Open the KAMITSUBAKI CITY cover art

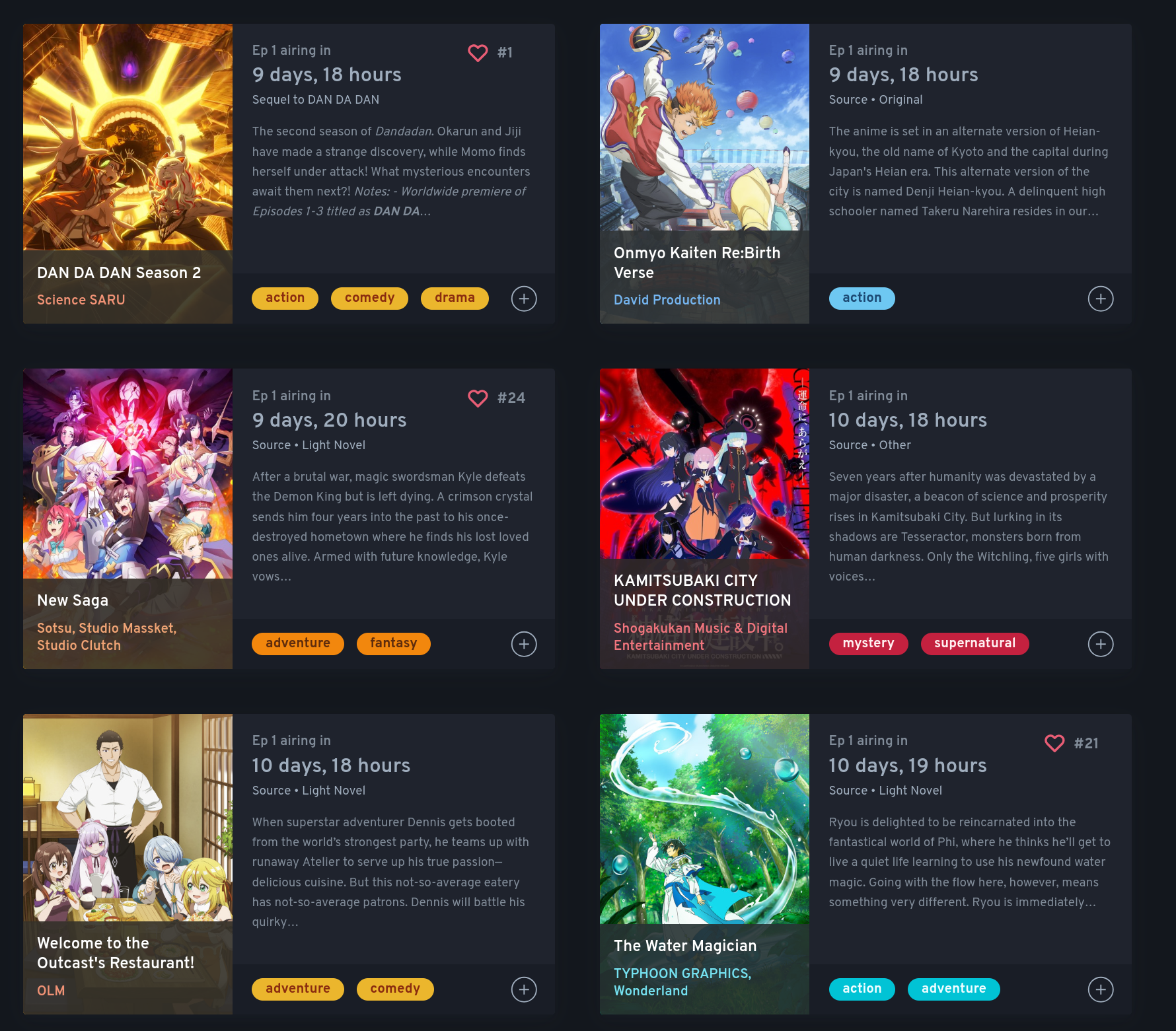pyautogui.click(x=704, y=464)
